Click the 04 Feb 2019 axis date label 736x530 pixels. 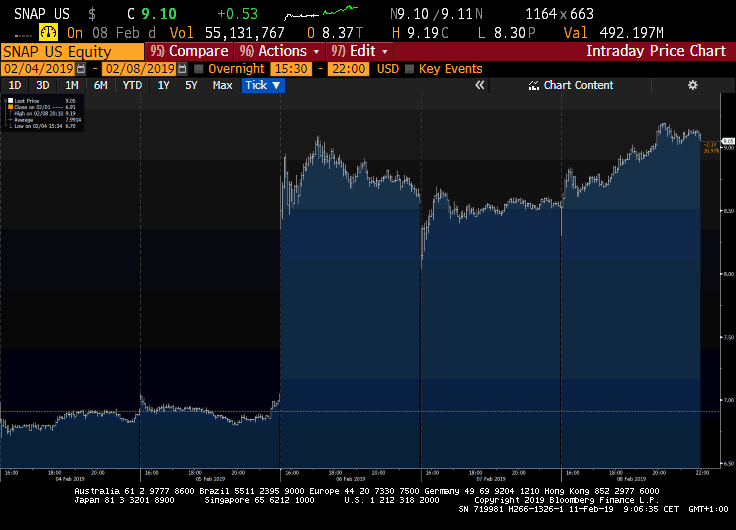pos(70,479)
